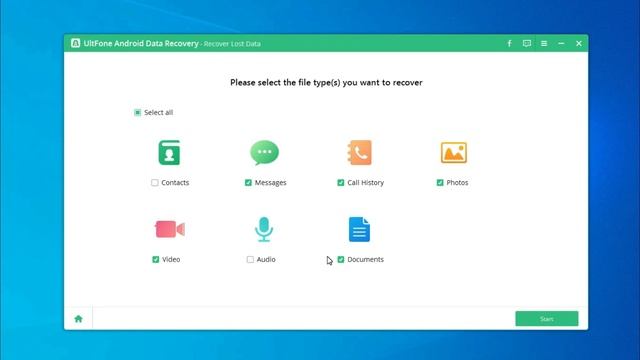Viewport: 640px width, 360px height.
Task: Click the 'Video' label text
Action: click(171, 259)
